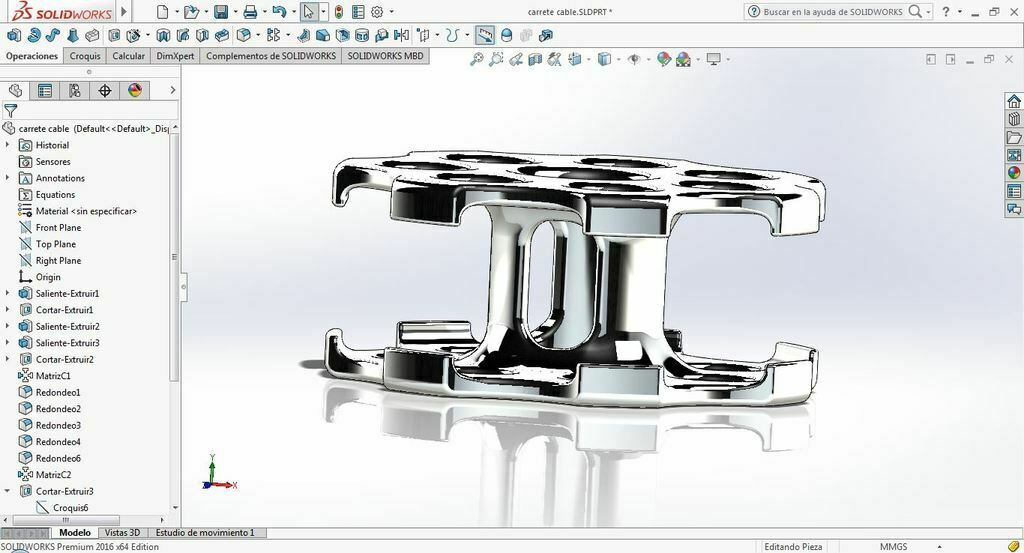Click the help search input field
Viewport: 1024px width, 553px height.
pos(833,12)
